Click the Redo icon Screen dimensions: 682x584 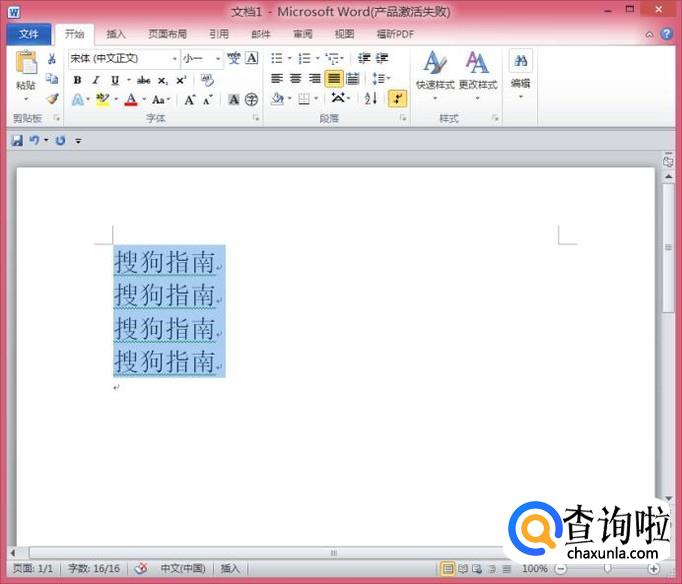[60, 140]
